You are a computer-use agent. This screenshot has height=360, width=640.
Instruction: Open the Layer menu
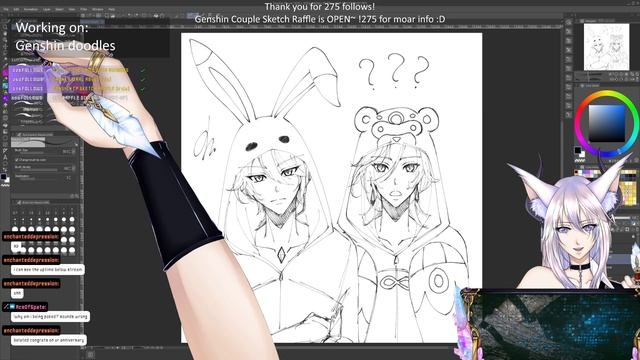pyautogui.click(x=47, y=9)
